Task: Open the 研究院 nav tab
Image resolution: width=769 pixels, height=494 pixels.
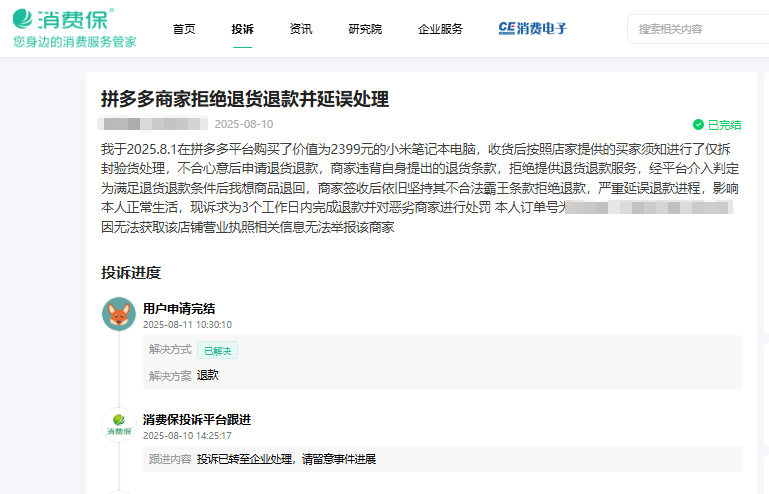Action: tap(365, 29)
